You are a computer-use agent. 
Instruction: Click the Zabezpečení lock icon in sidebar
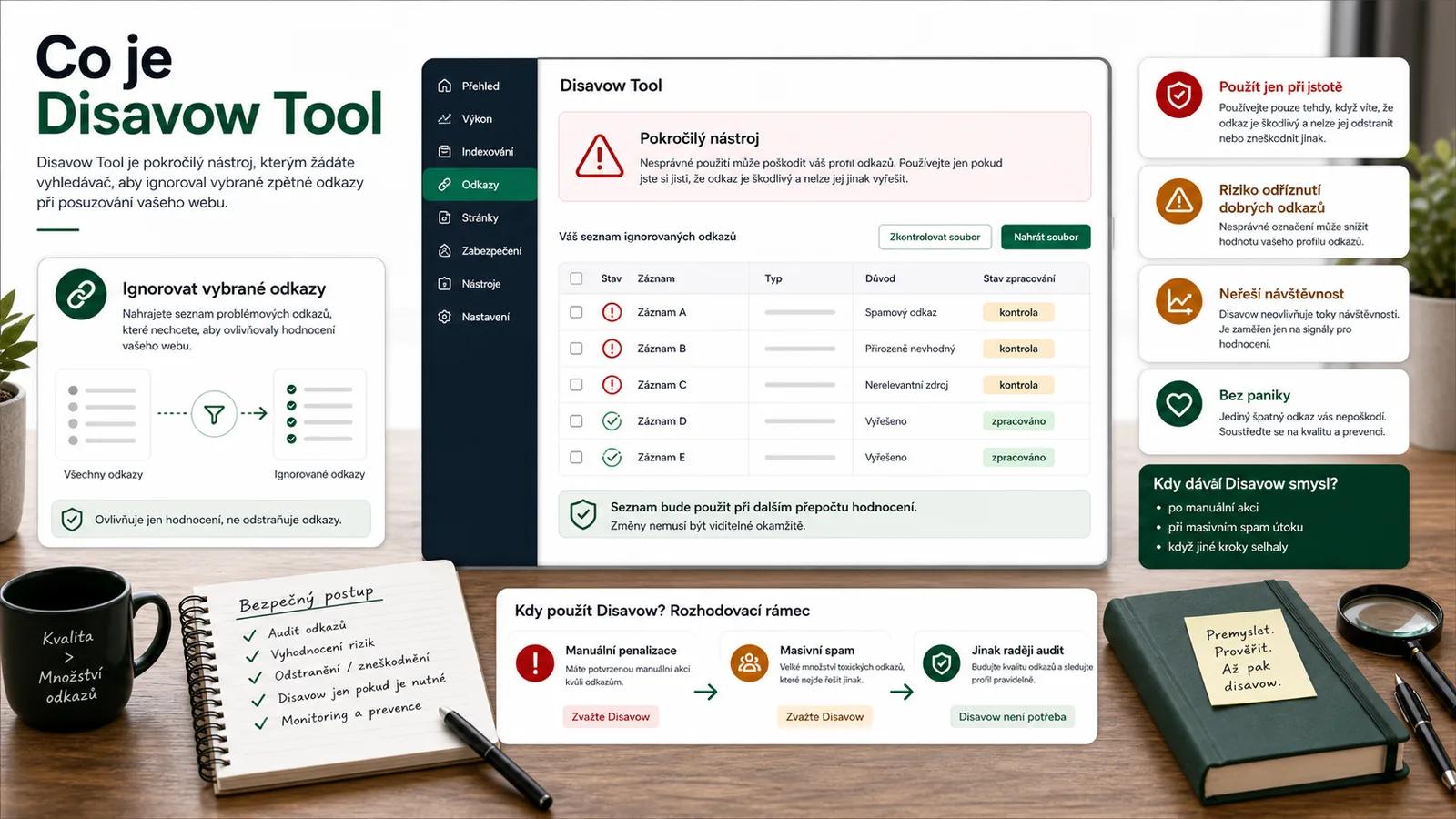(x=444, y=250)
